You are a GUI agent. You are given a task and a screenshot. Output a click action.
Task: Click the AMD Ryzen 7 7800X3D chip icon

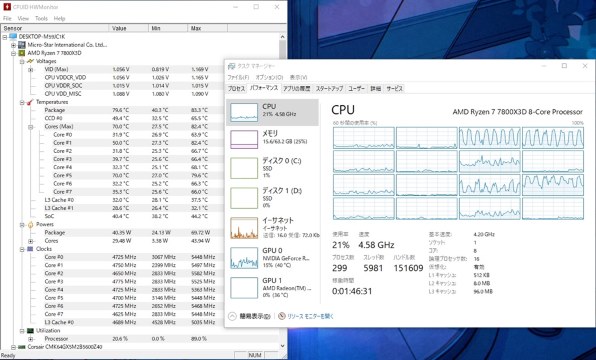pos(22,53)
